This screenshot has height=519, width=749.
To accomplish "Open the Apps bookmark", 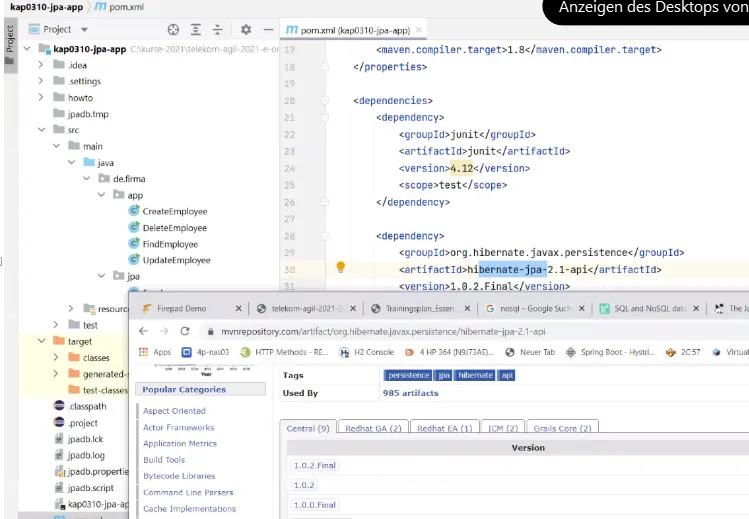I will pos(155,352).
